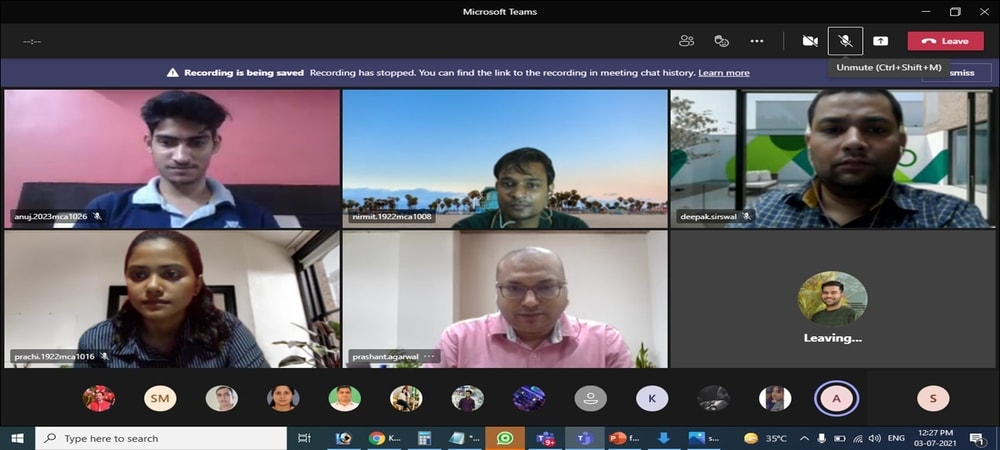The height and width of the screenshot is (450, 1000).
Task: Open the meeting chat and reactions icon
Action: click(x=721, y=41)
